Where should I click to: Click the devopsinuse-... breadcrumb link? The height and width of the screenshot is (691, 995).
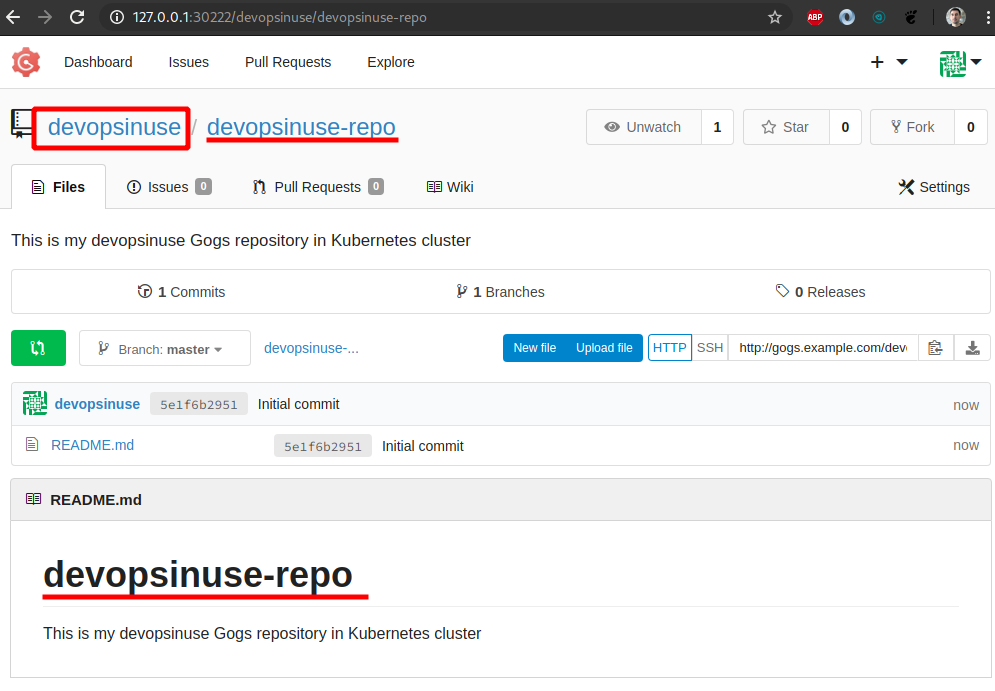click(x=311, y=348)
